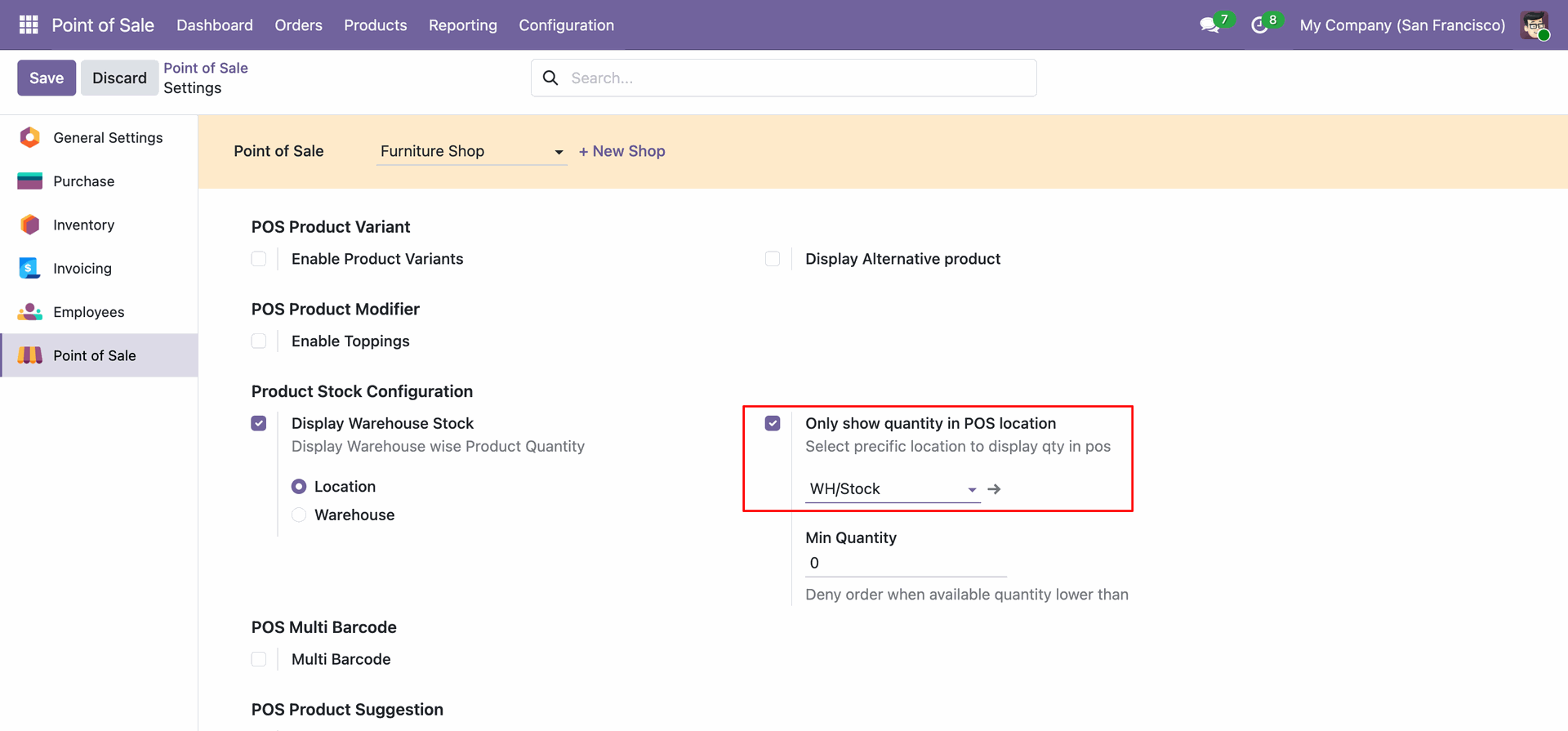
Task: Open the Products menu
Action: (x=376, y=25)
